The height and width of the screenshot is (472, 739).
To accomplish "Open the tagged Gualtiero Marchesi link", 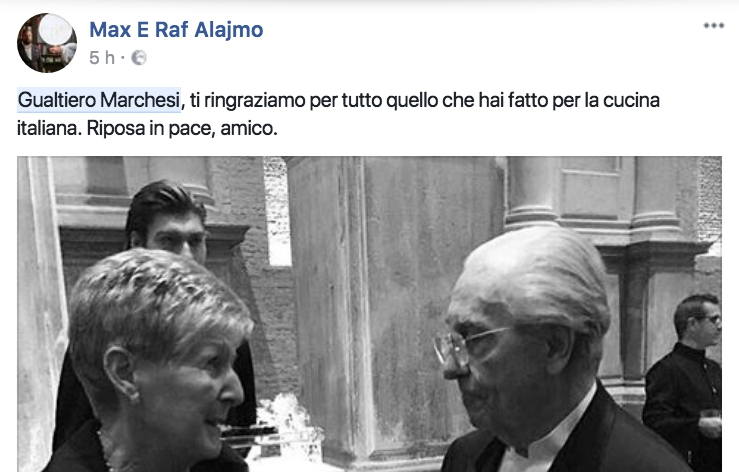I will 99,100.
